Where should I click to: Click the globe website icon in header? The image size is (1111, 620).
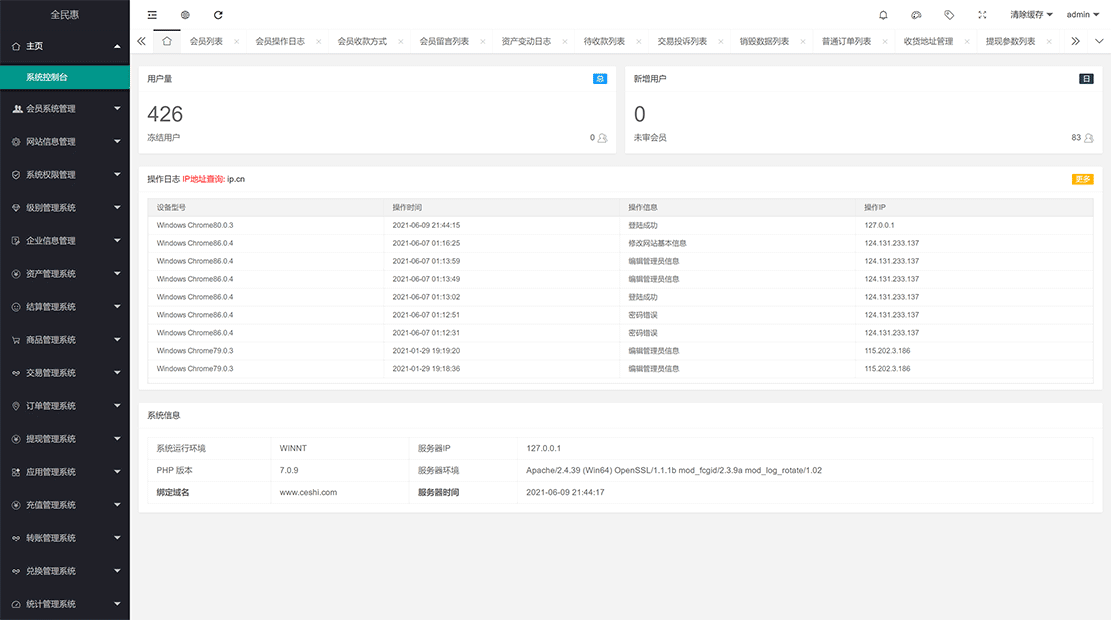185,15
